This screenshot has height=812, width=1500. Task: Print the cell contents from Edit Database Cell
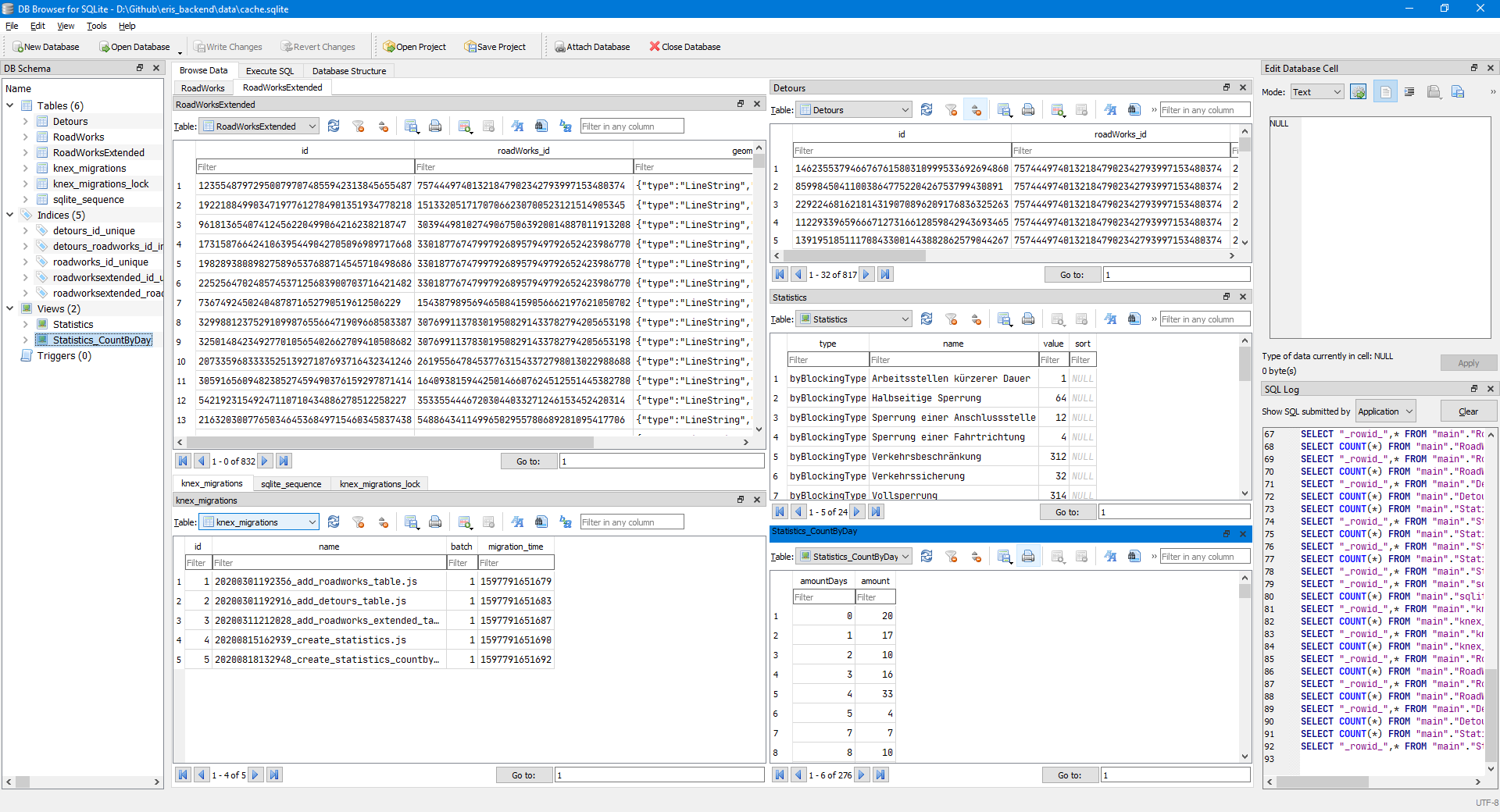pyautogui.click(x=1495, y=91)
